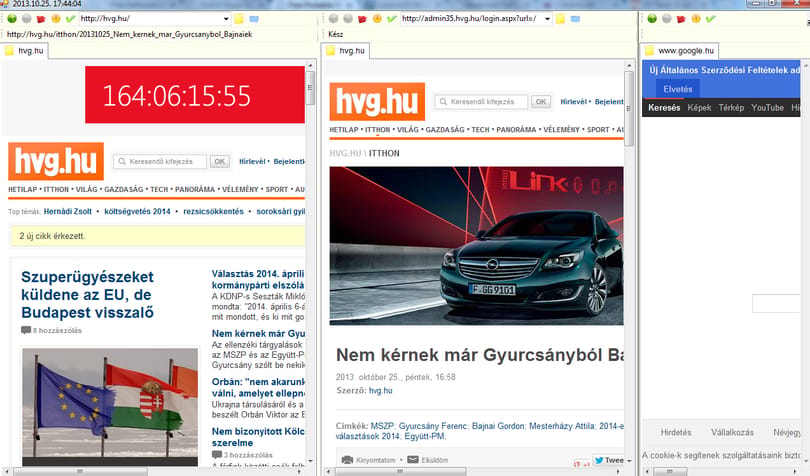Expand the Tweet button dropdown arrow
Image resolution: width=810 pixels, height=476 pixels.
[x=628, y=460]
